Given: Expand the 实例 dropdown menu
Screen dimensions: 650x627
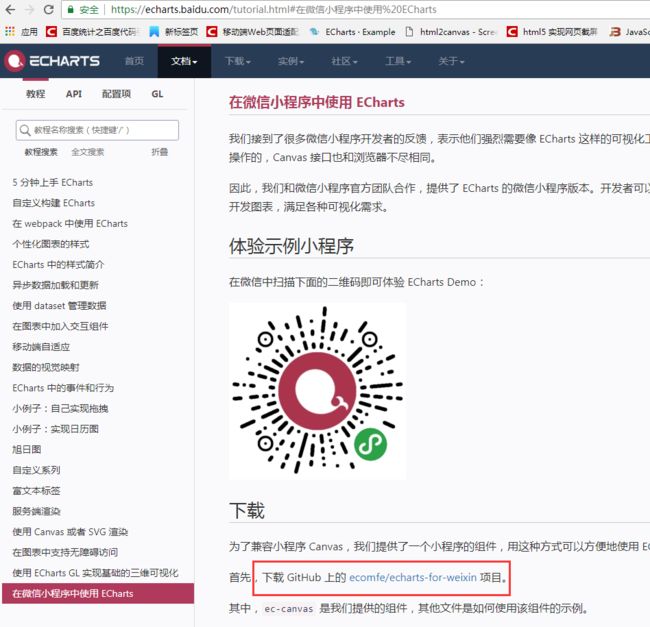Looking at the screenshot, I should 291,61.
